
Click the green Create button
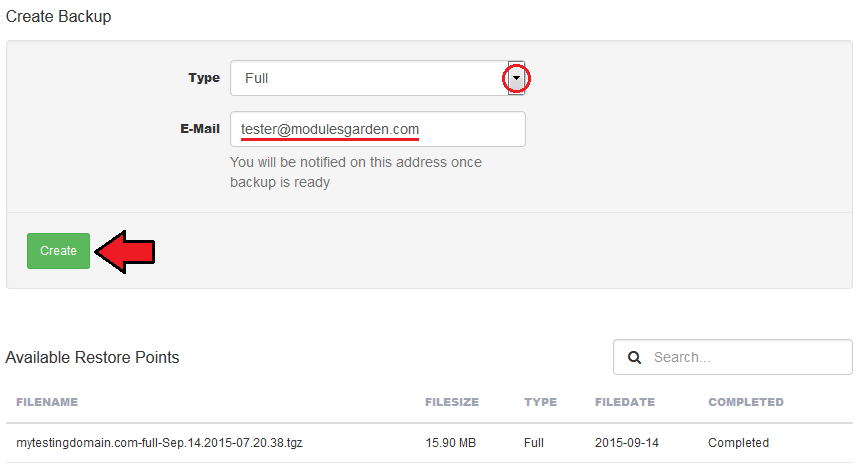coord(58,251)
